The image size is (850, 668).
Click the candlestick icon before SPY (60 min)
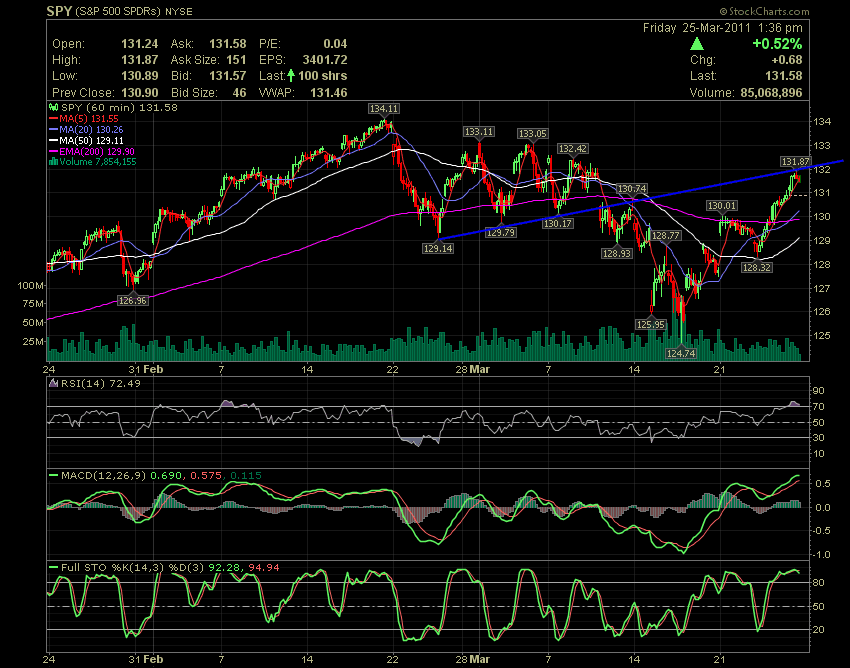pyautogui.click(x=54, y=107)
